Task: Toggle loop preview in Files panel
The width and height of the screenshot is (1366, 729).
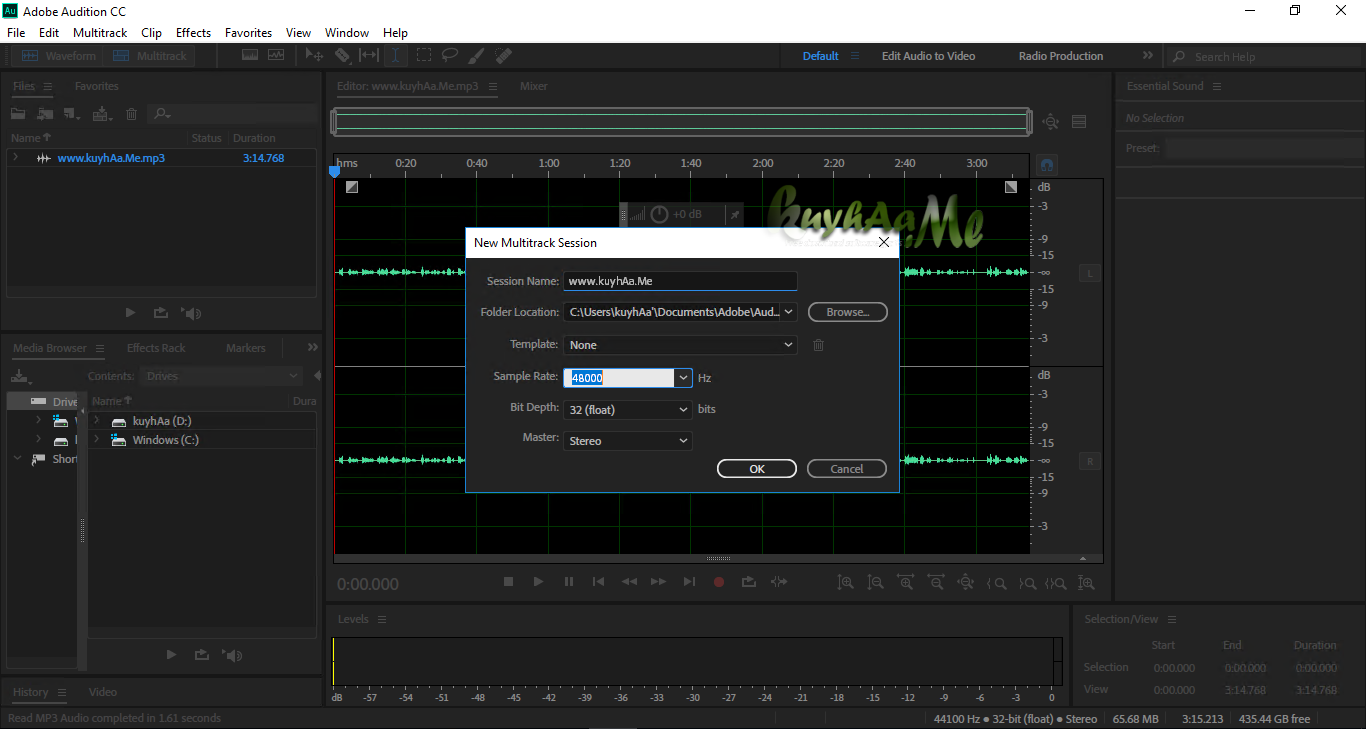Action: point(160,313)
